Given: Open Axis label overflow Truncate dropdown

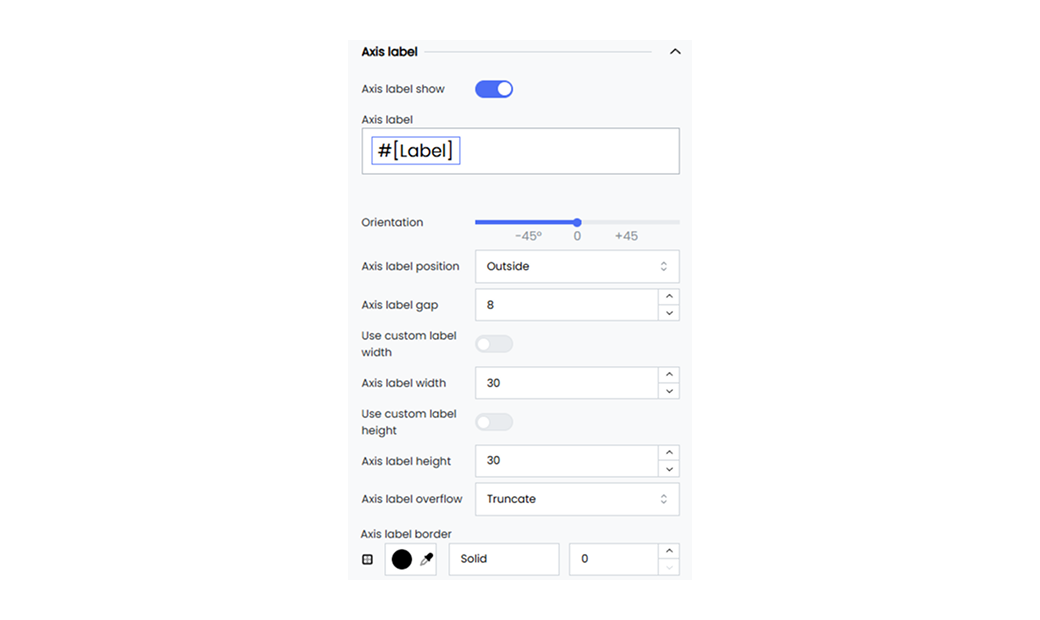Looking at the screenshot, I should [577, 499].
